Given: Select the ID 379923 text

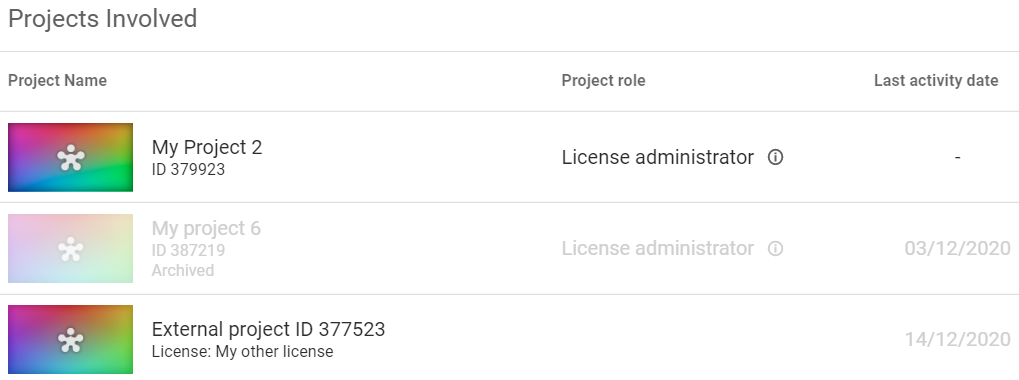Looking at the screenshot, I should [188, 170].
